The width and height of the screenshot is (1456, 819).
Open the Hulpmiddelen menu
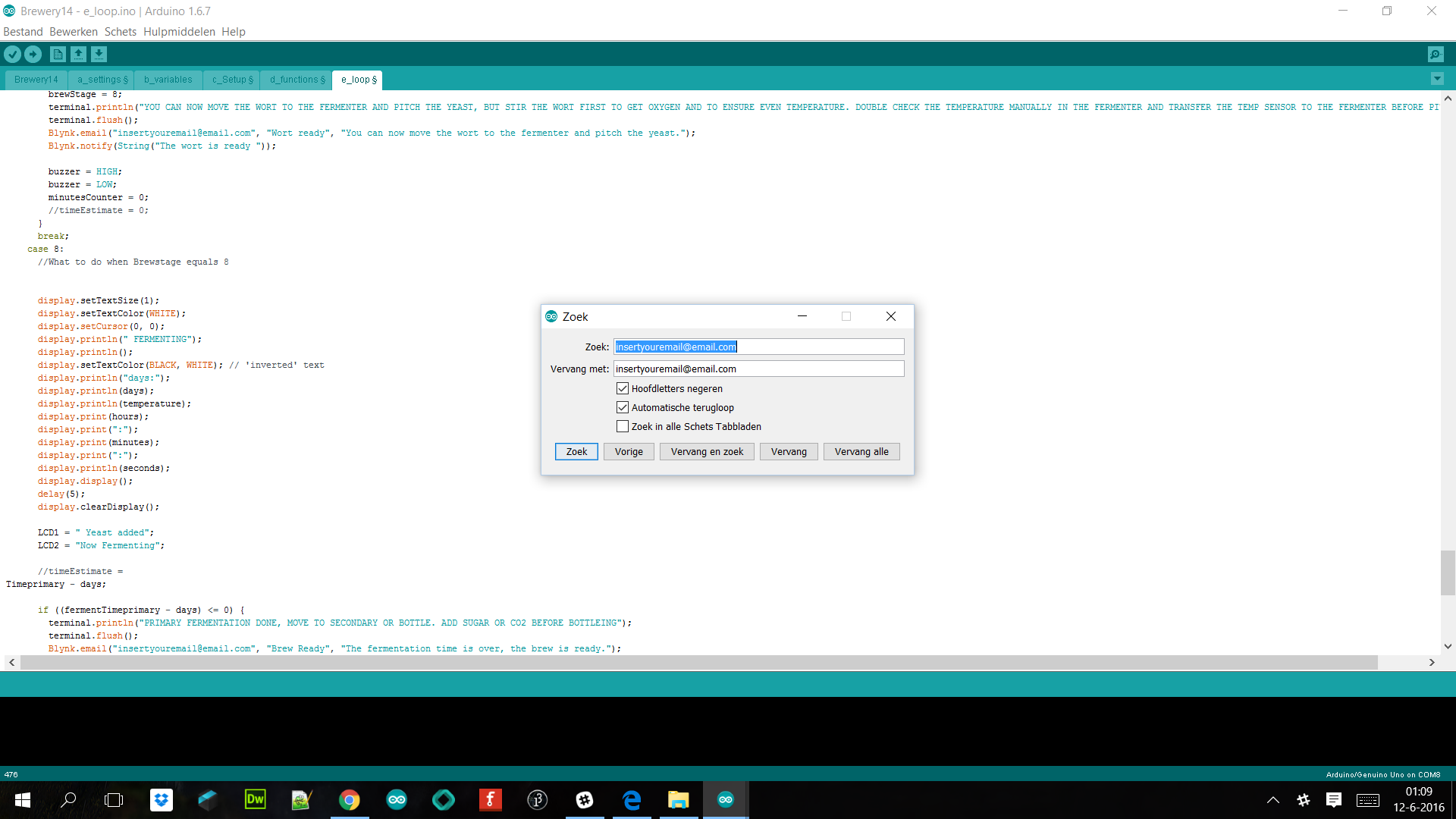pos(179,32)
